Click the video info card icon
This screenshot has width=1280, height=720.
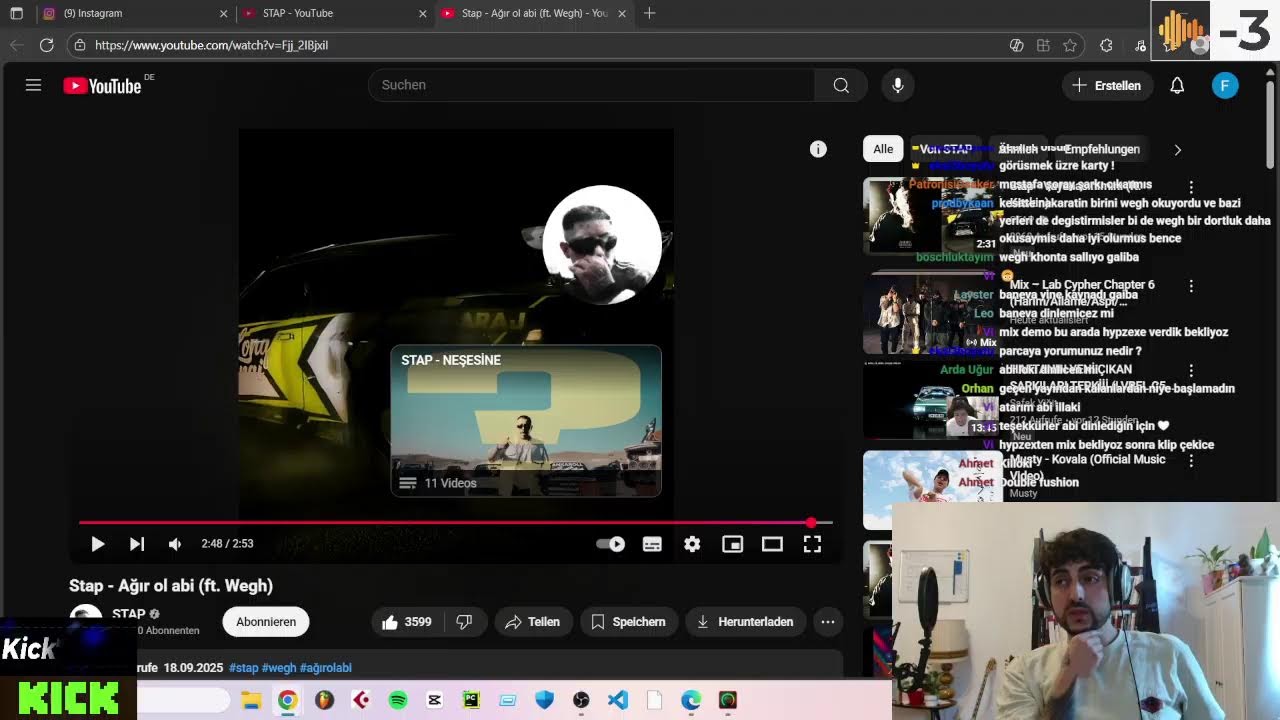(818, 149)
